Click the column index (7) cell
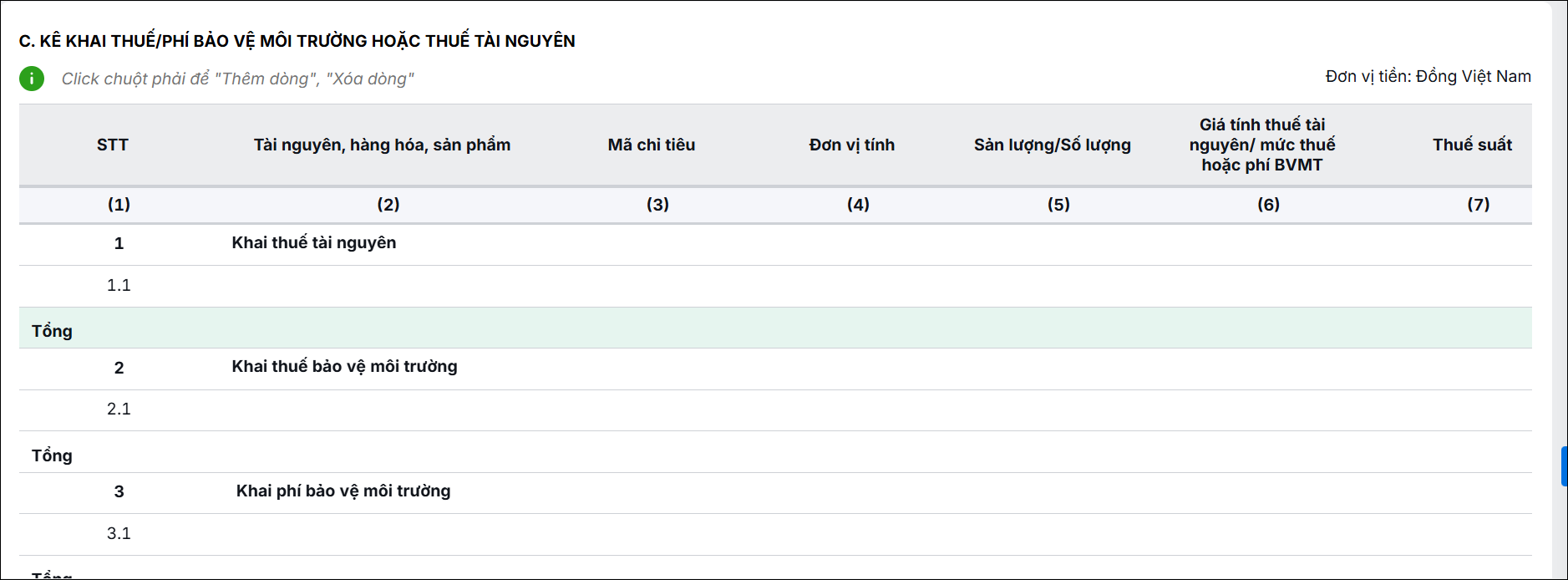Screen dimensions: 1568x580 pos(1479,205)
